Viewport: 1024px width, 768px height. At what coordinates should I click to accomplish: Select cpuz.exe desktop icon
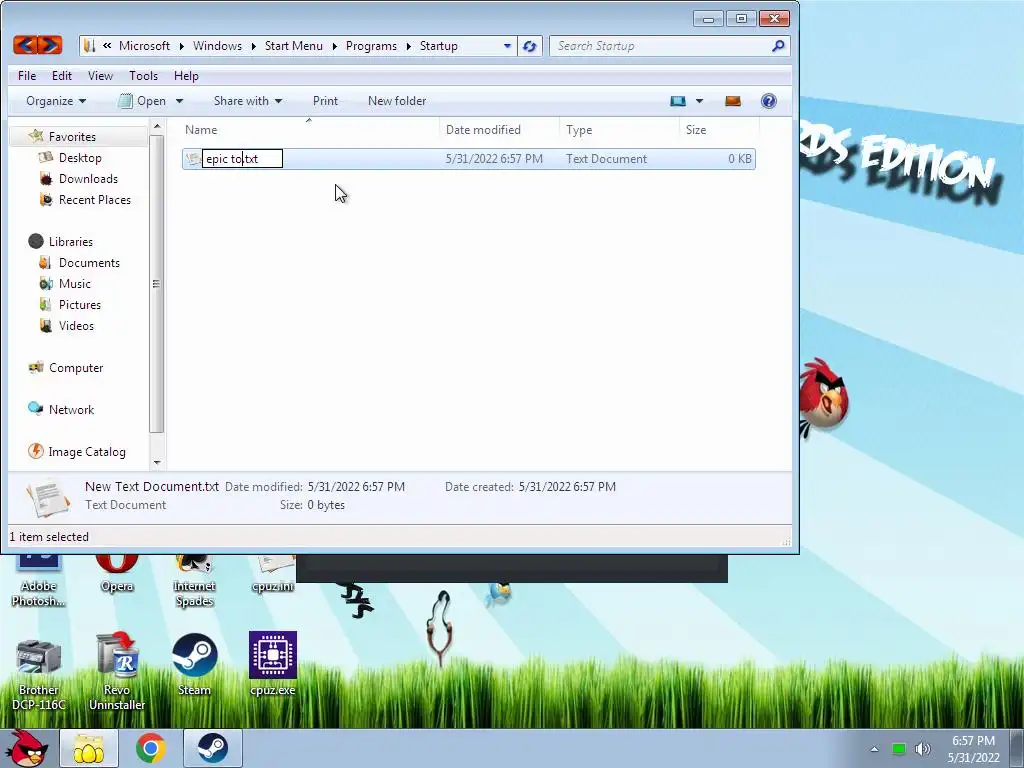tap(272, 665)
